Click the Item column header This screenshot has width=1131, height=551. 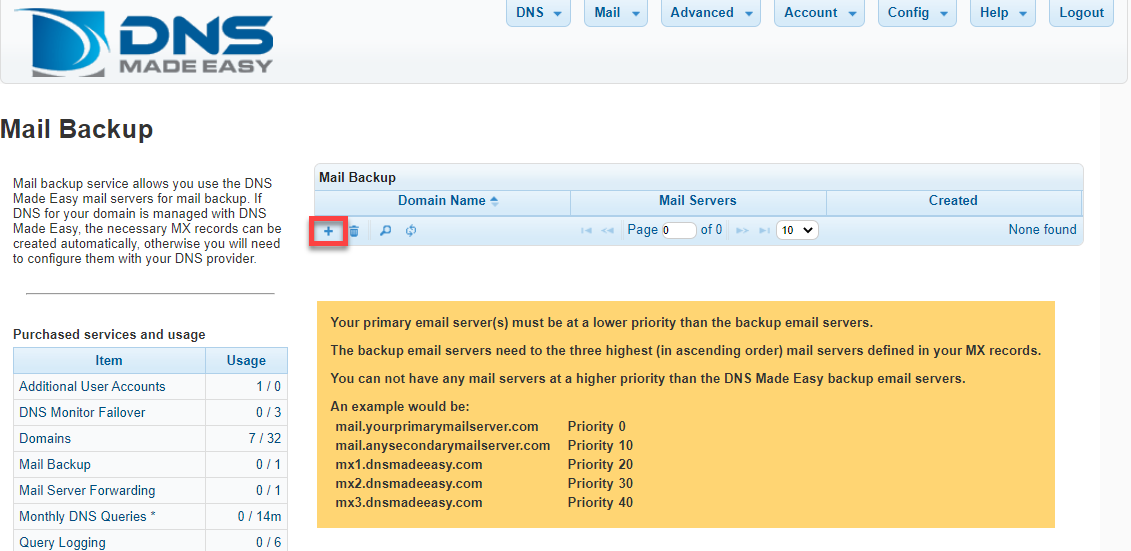pos(109,361)
